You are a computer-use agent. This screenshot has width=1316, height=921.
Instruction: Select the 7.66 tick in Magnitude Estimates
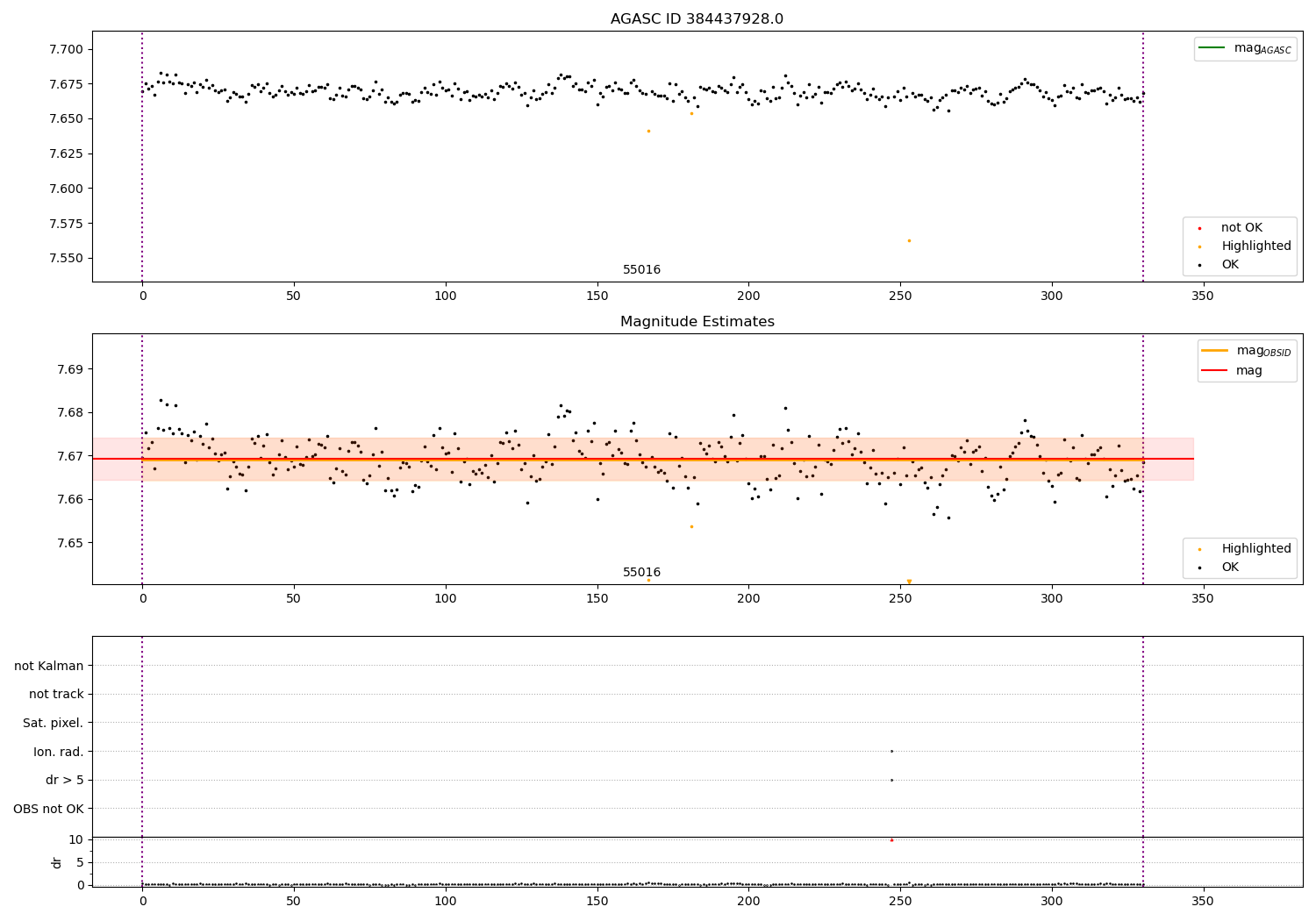70,500
